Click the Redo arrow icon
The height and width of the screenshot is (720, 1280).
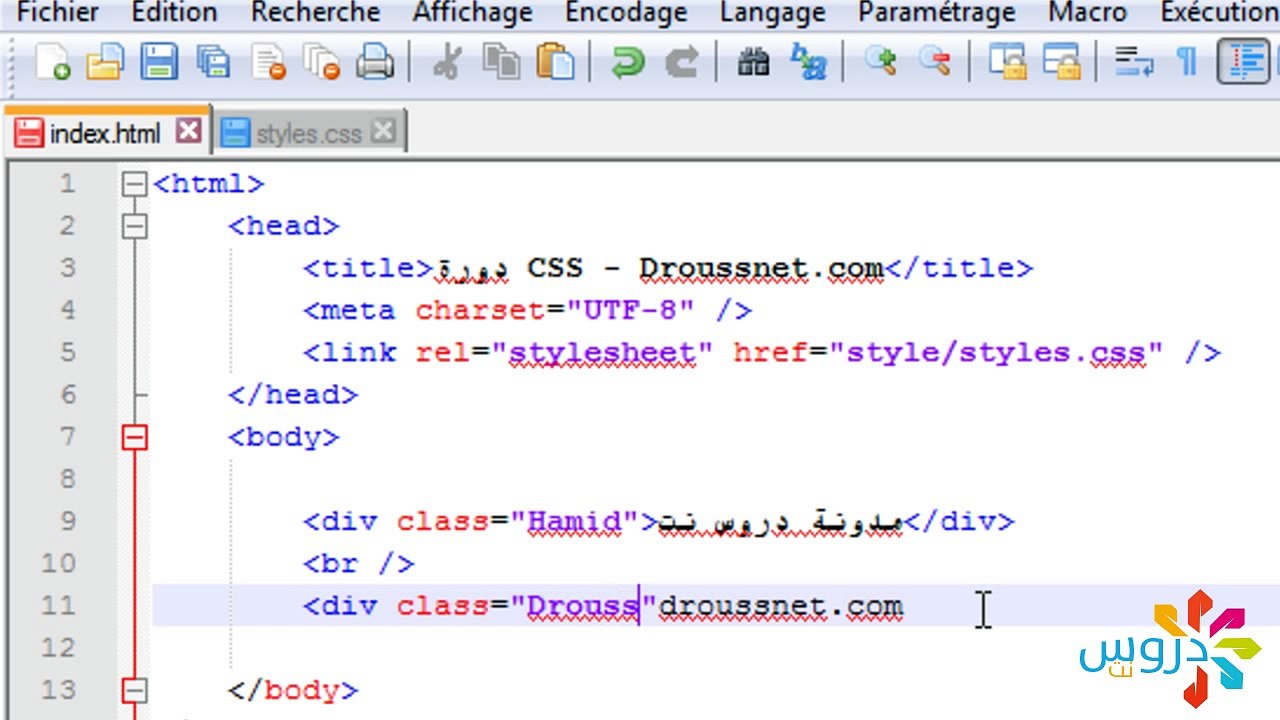click(x=681, y=62)
